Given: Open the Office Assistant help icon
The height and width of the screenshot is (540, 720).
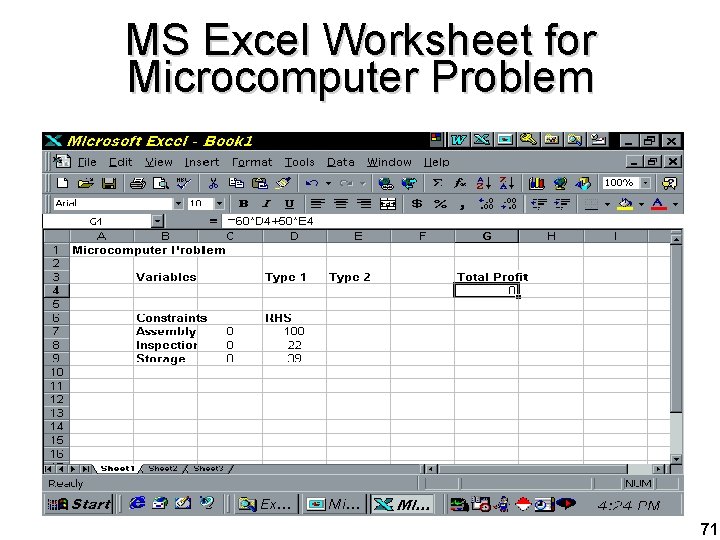Looking at the screenshot, I should [x=669, y=183].
